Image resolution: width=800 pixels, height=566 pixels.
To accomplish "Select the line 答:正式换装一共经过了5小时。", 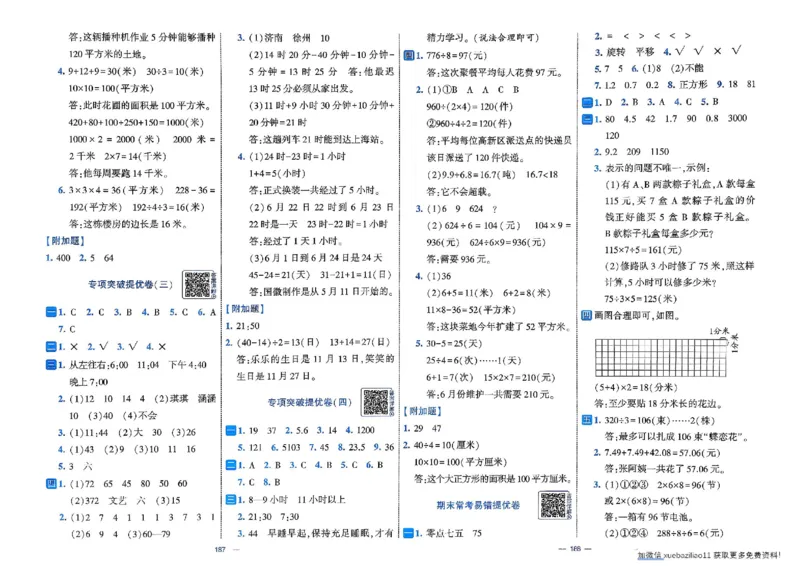I will 315,190.
